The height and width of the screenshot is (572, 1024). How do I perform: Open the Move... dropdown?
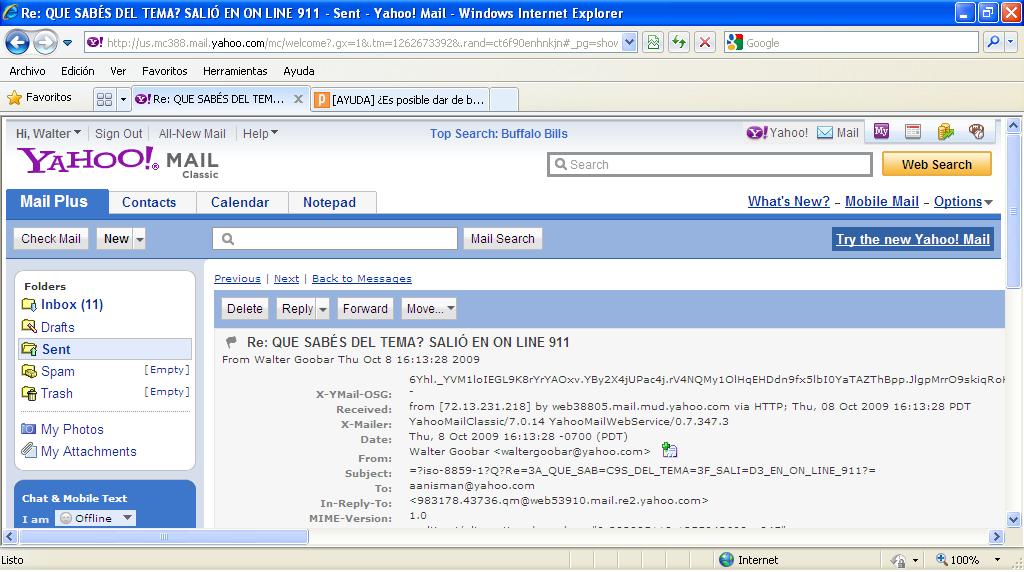tap(428, 308)
